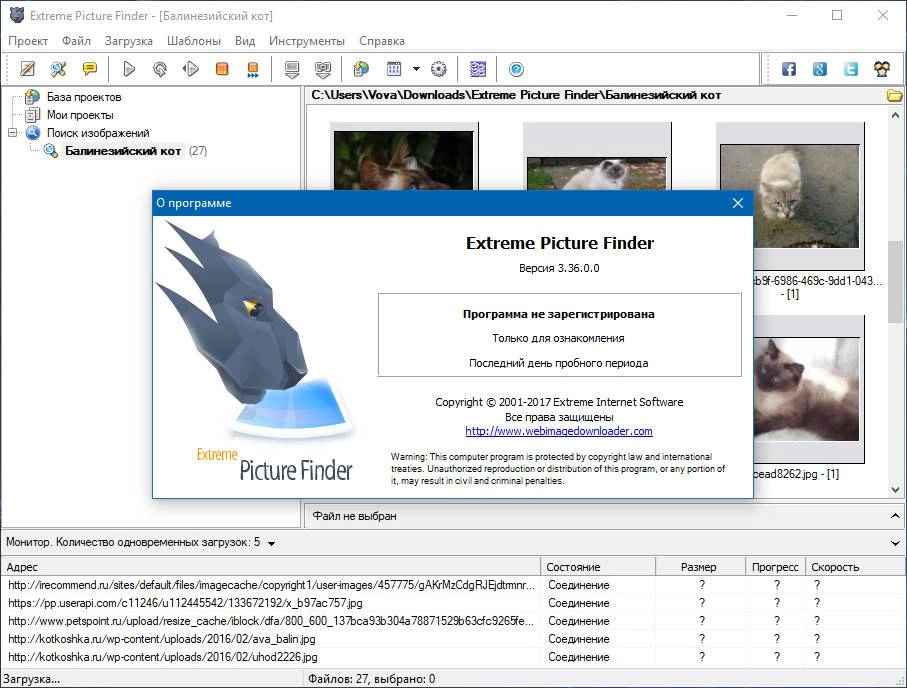The image size is (907, 688).
Task: Click the thumbnail pane scrollbar thumb
Action: 895,281
